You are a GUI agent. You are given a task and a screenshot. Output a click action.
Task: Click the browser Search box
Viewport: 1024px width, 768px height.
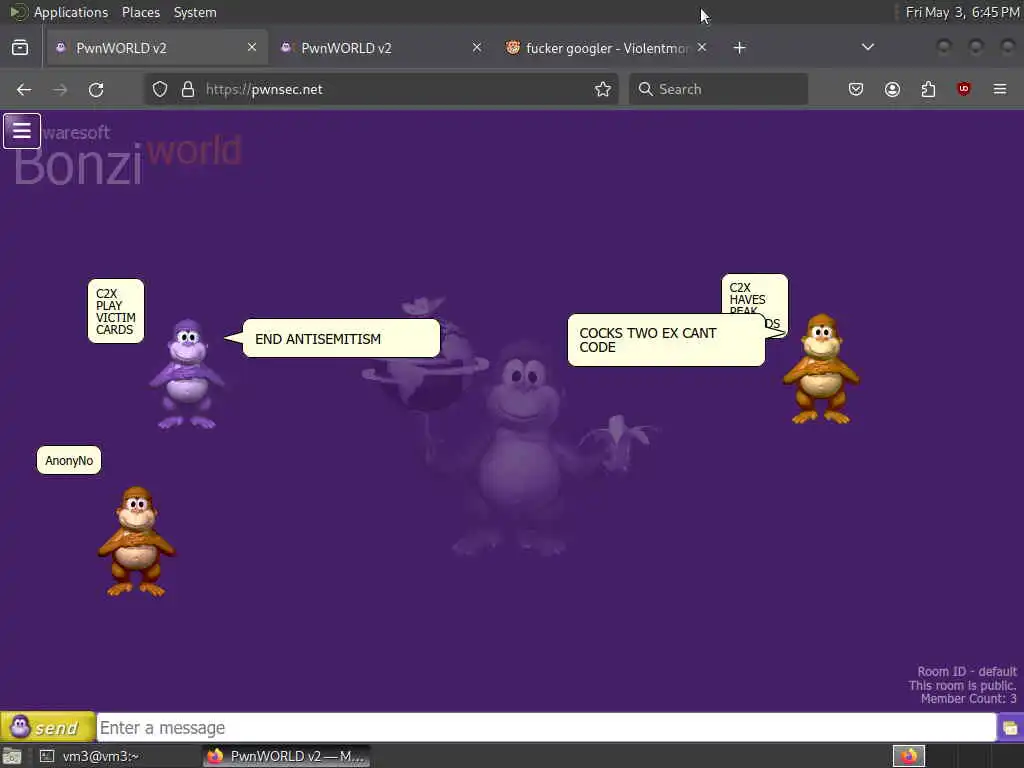[x=718, y=89]
